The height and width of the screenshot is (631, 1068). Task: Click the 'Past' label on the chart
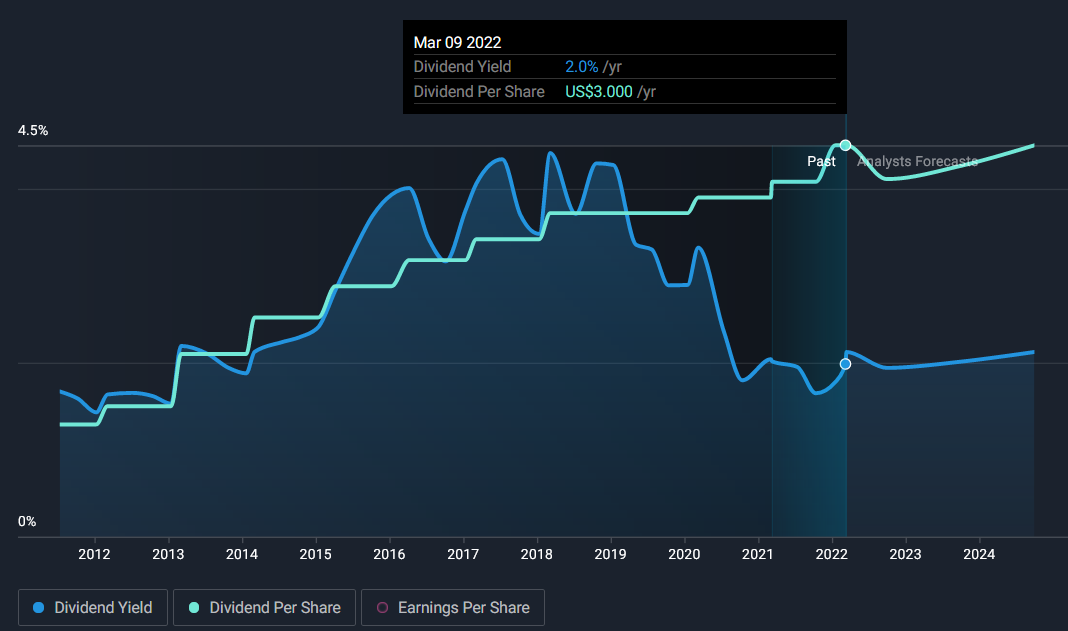[x=821, y=161]
